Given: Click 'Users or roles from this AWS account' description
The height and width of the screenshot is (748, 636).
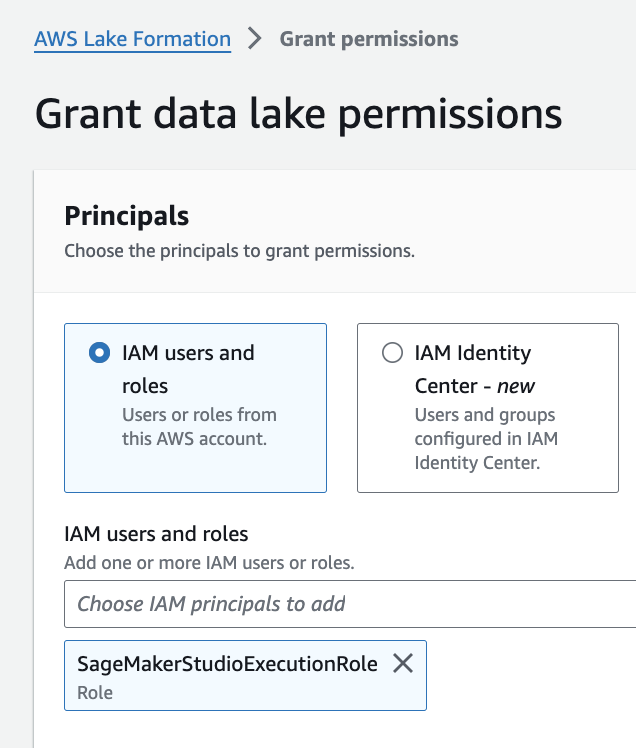Looking at the screenshot, I should [x=199, y=426].
